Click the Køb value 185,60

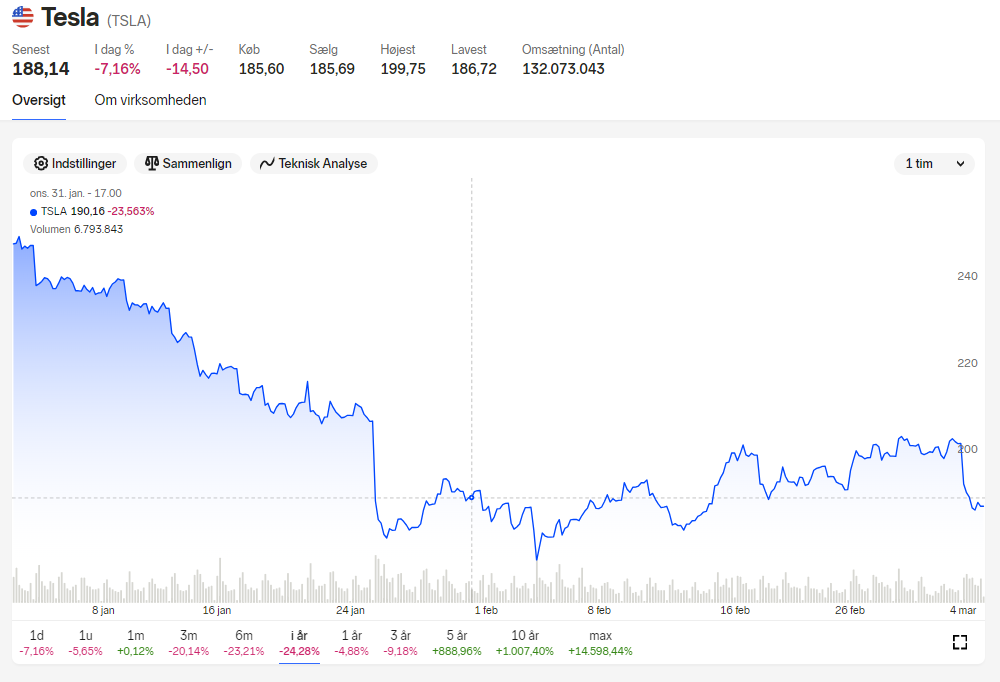(261, 69)
